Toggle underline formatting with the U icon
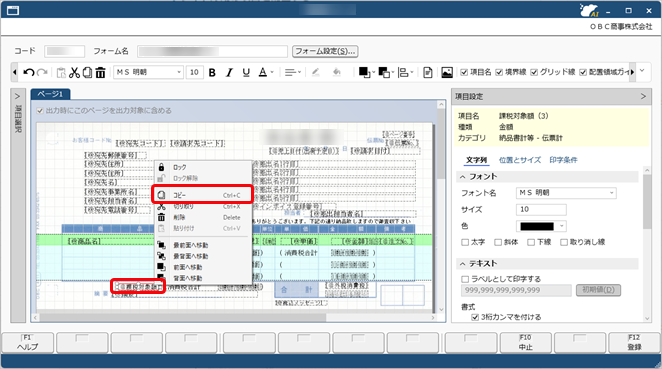Screen dimensions: 662x369 246,73
